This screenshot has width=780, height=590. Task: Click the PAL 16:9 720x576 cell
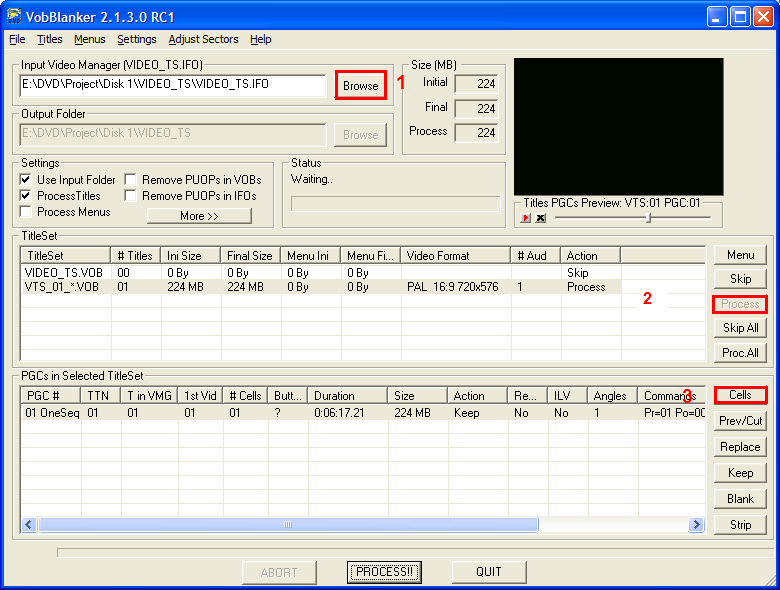(453, 287)
